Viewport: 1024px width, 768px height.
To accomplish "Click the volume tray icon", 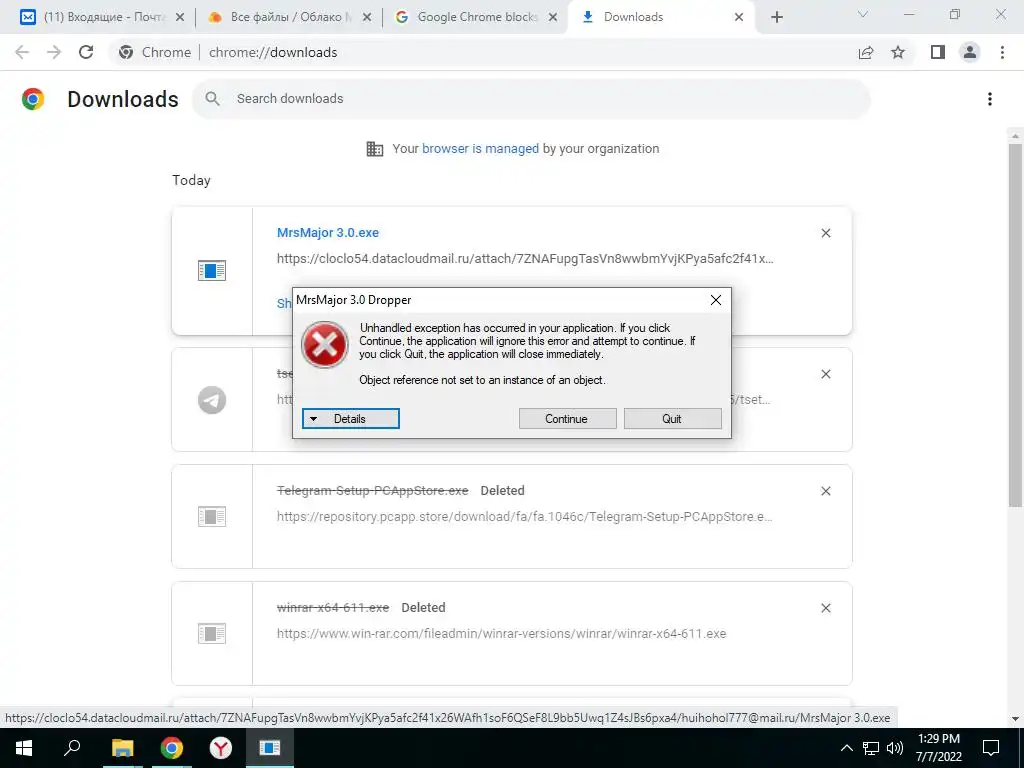I will (x=895, y=748).
